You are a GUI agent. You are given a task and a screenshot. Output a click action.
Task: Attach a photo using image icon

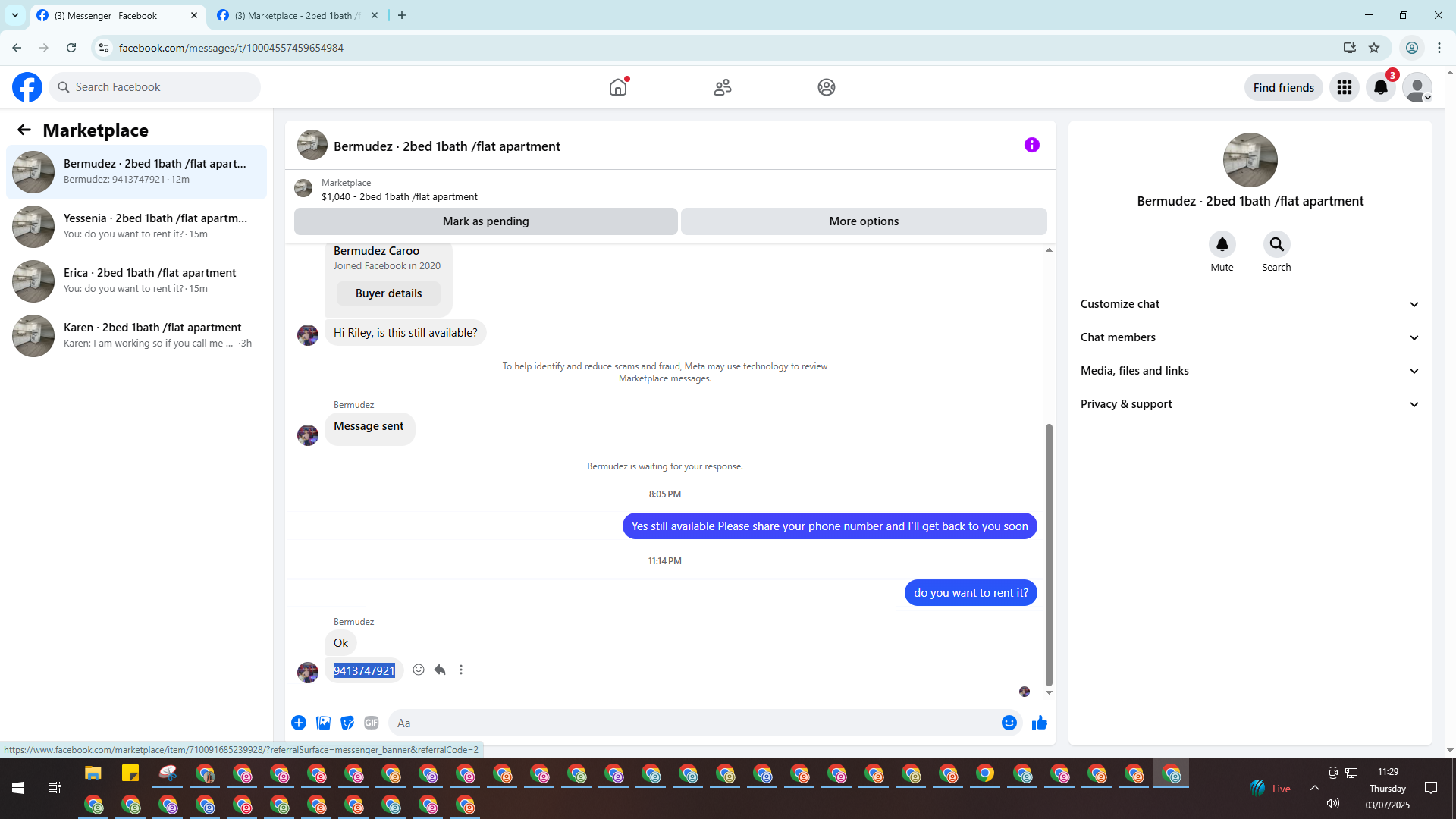[323, 723]
